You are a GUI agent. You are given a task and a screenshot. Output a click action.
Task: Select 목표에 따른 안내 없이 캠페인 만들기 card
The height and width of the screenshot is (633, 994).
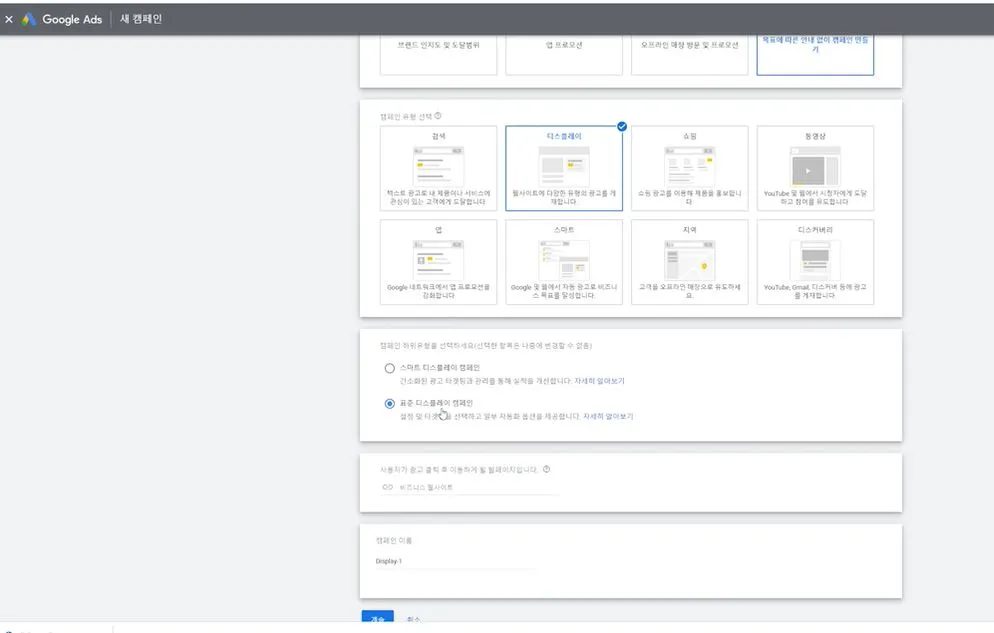coord(814,53)
